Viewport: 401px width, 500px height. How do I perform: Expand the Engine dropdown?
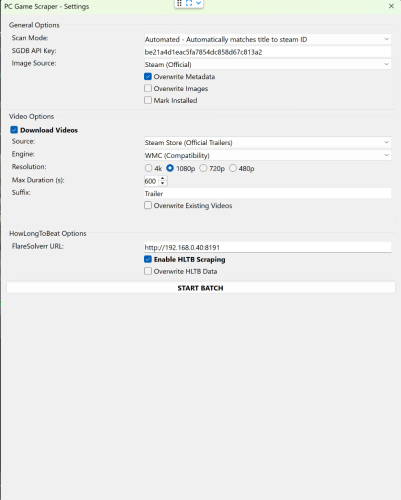click(267, 155)
